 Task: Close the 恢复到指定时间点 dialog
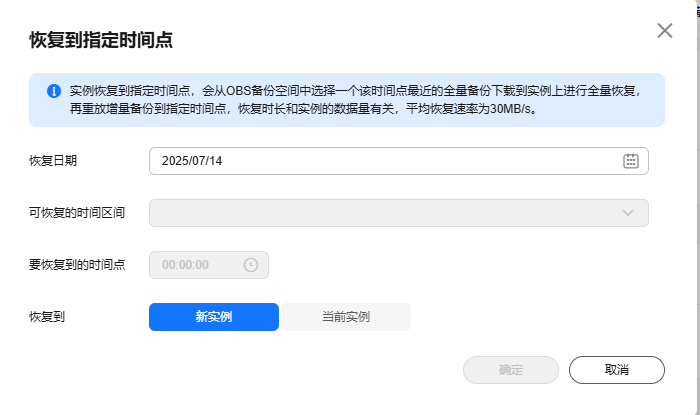(x=665, y=31)
